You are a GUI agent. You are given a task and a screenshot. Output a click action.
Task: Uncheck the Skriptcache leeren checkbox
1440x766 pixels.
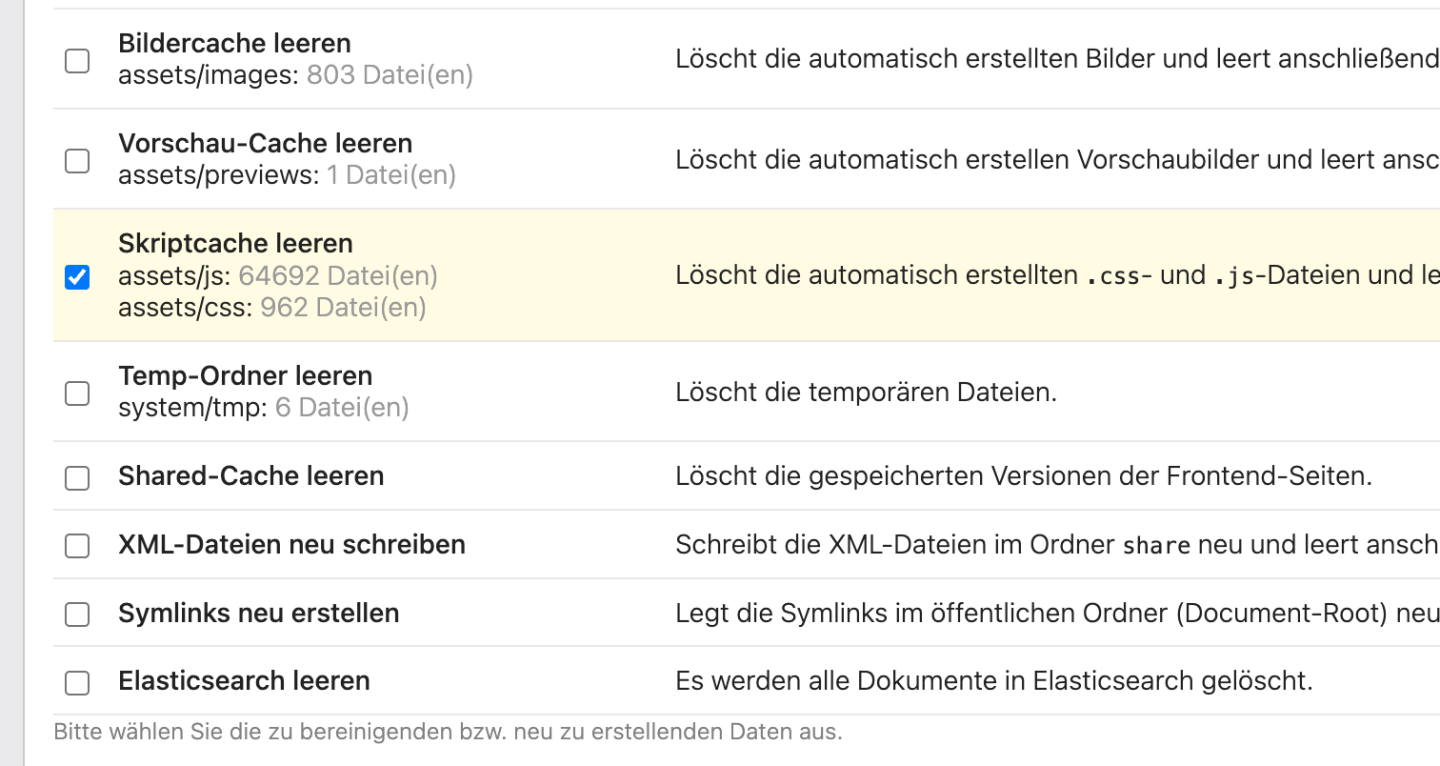point(77,277)
